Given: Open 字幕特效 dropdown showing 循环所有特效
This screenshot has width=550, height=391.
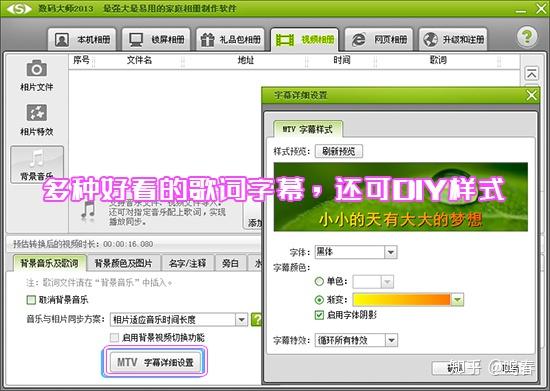Looking at the screenshot, I should [356, 340].
